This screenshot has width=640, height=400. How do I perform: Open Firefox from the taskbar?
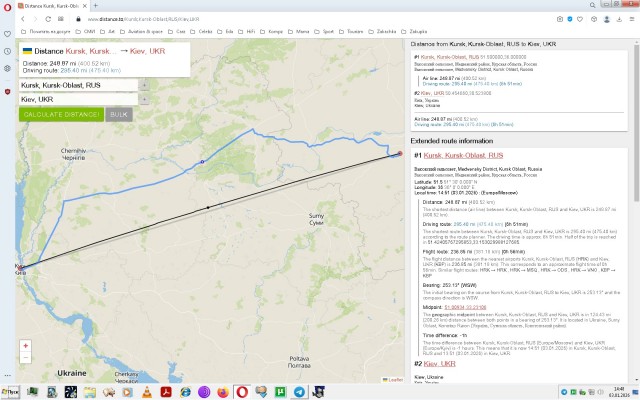(223, 392)
